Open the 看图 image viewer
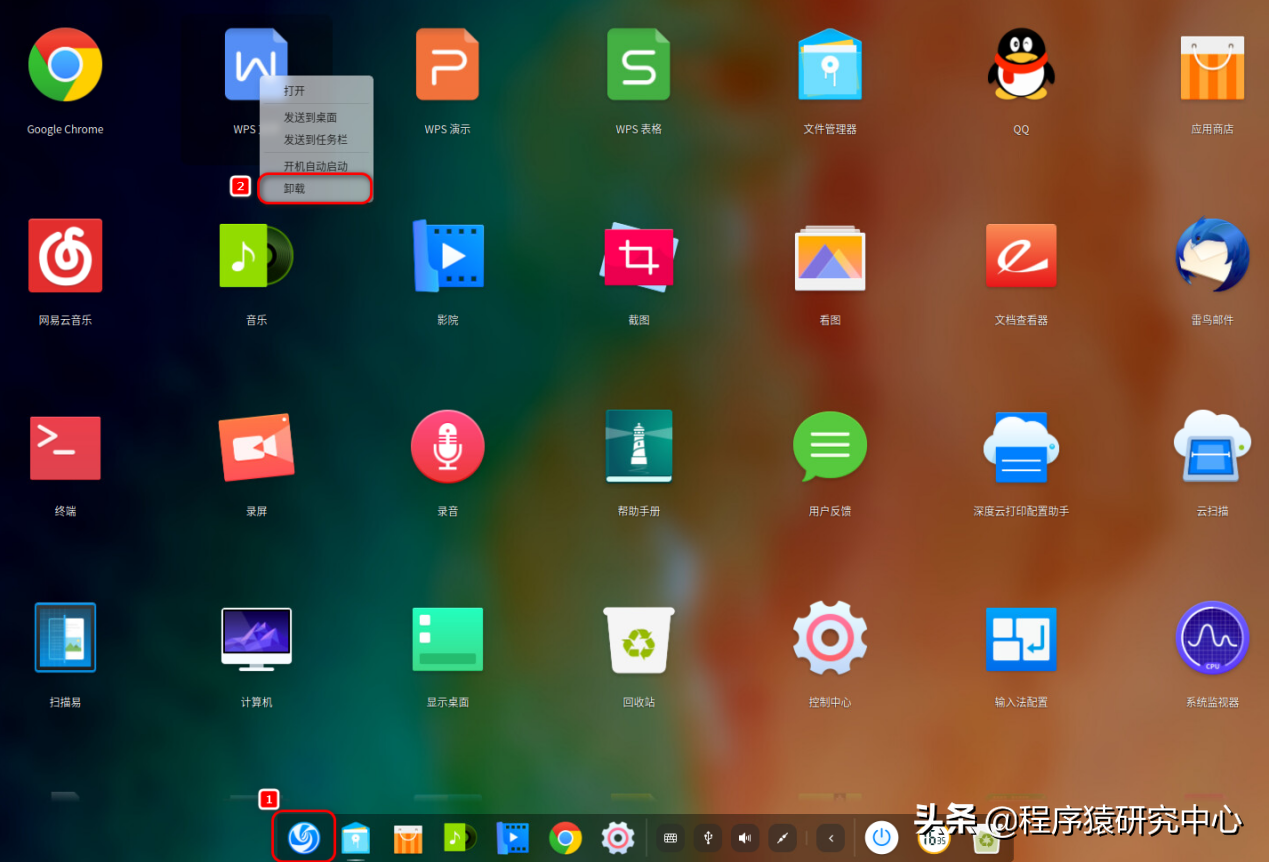 830,257
